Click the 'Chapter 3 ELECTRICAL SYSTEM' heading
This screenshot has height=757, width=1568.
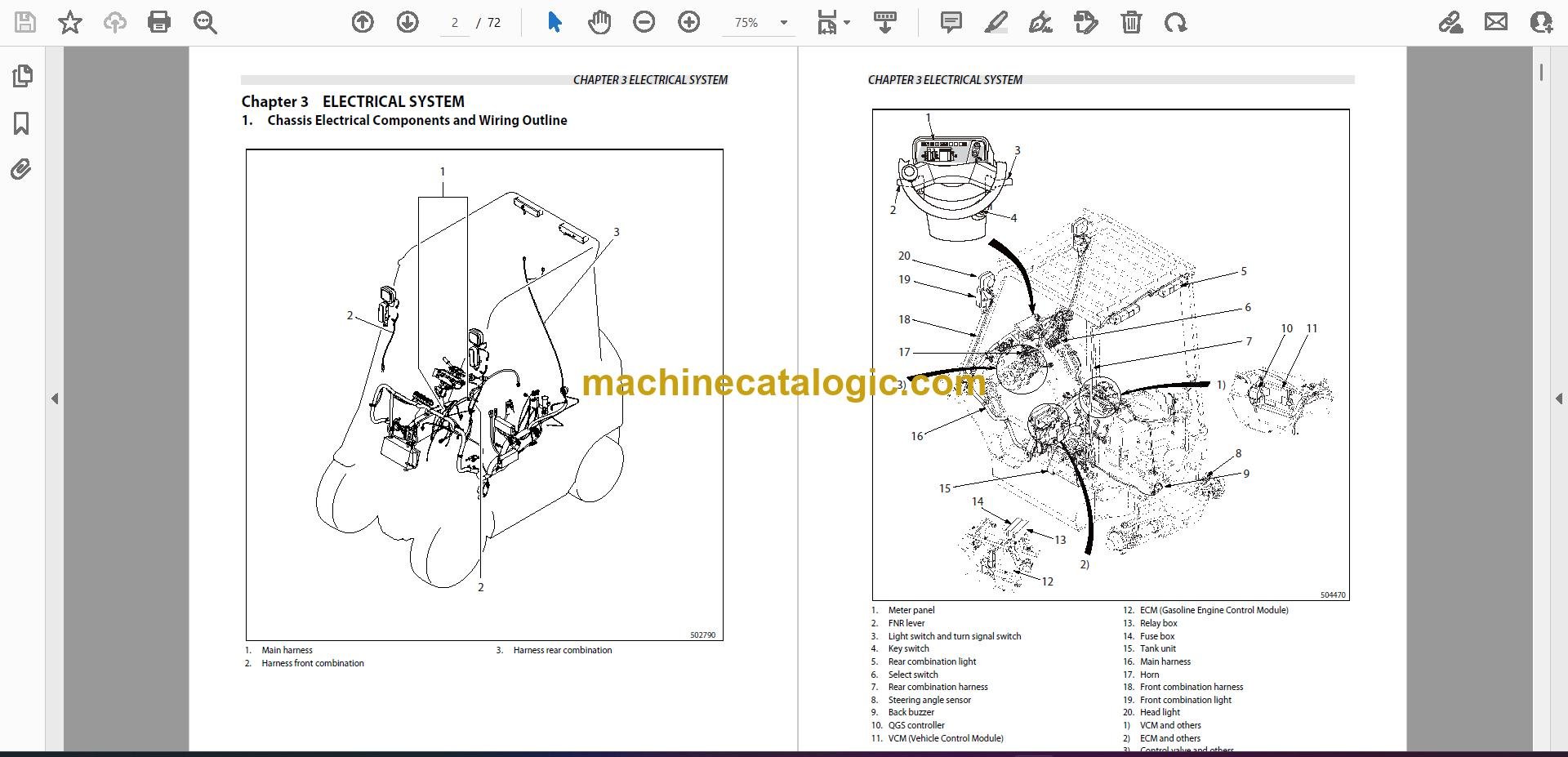point(353,101)
